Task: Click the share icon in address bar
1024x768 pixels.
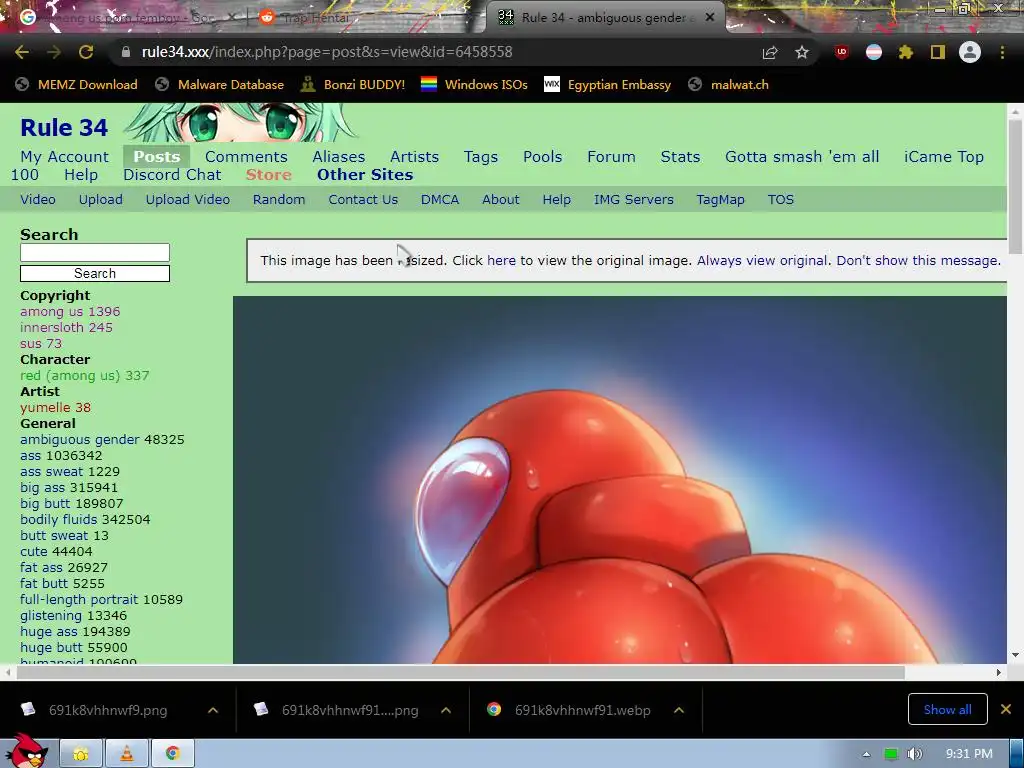Action: click(770, 52)
